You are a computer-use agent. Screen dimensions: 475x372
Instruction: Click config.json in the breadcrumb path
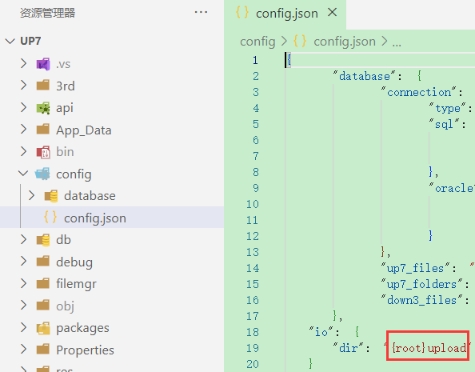point(344,42)
